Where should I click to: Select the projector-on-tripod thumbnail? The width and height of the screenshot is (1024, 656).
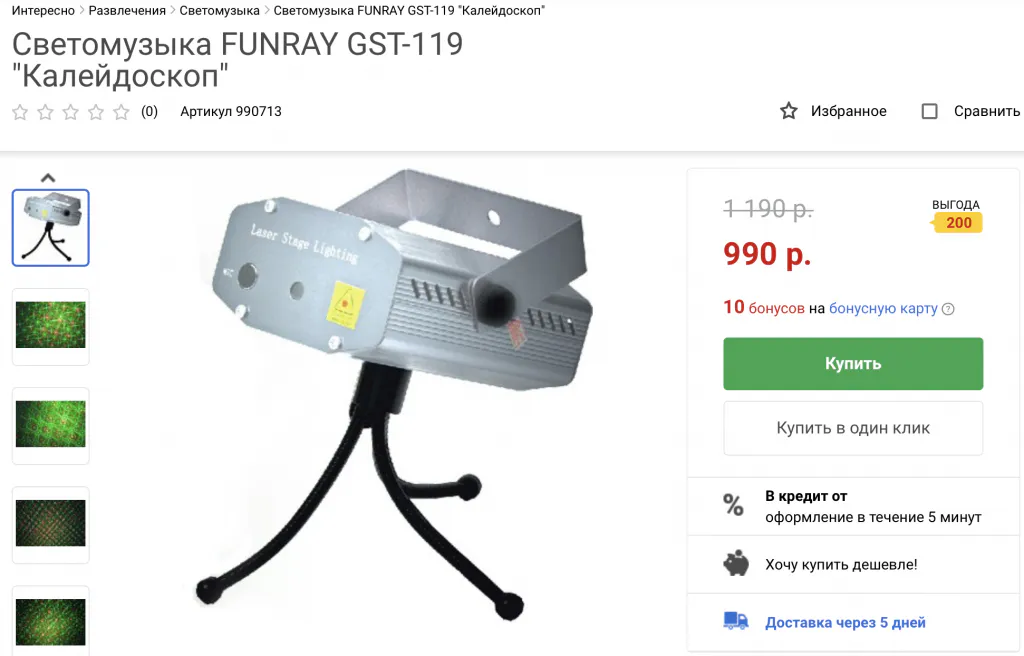click(x=50, y=228)
